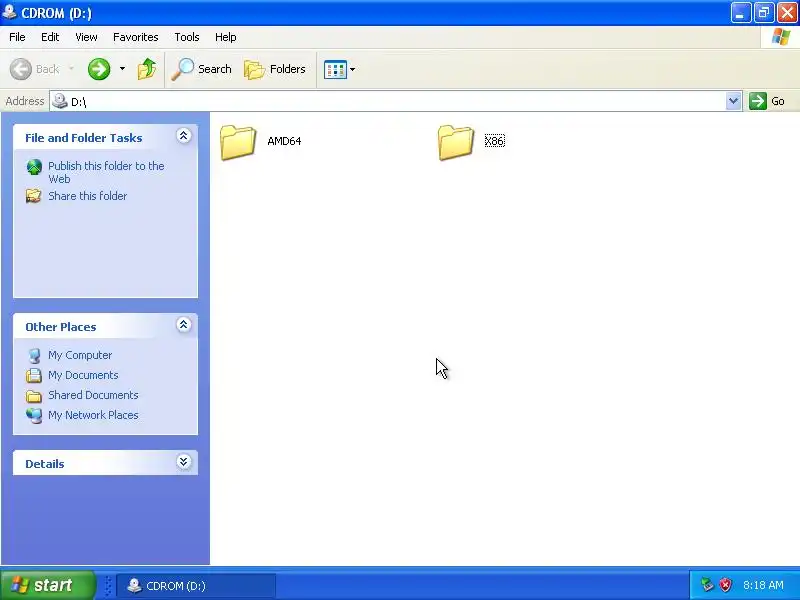Click Share this folder link

[88, 196]
